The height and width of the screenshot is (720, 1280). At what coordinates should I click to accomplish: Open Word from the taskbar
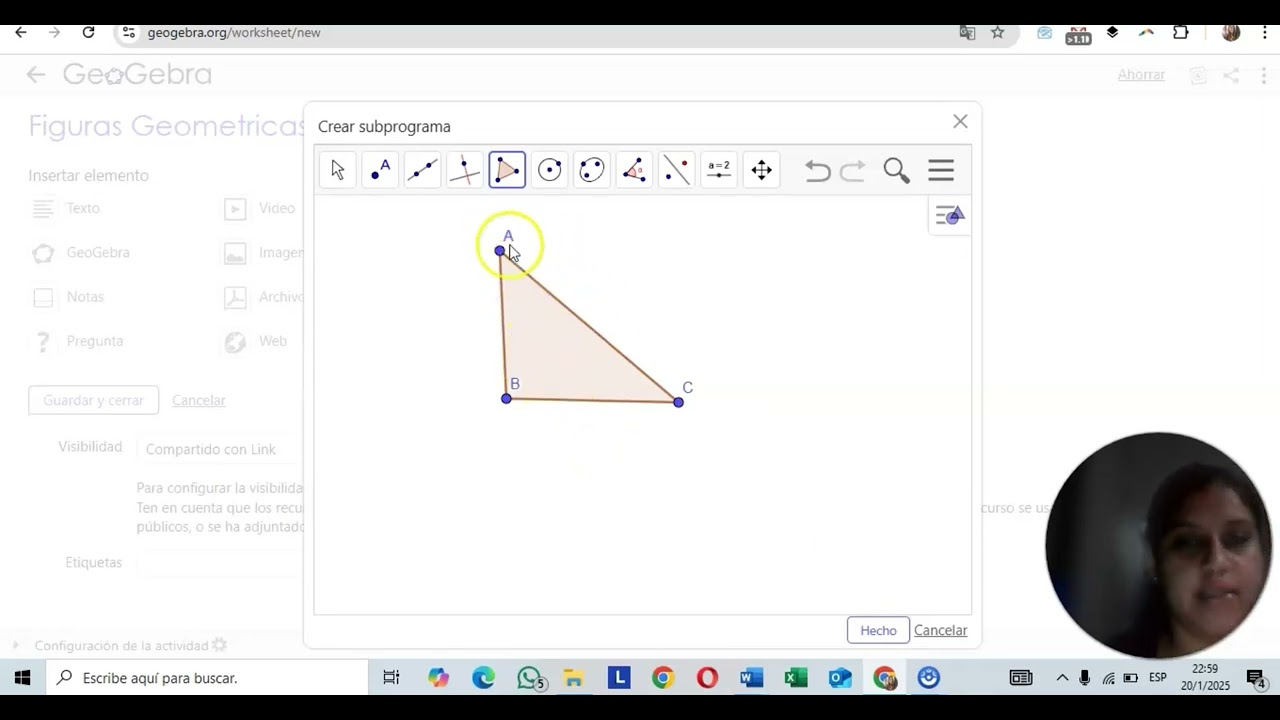click(751, 678)
